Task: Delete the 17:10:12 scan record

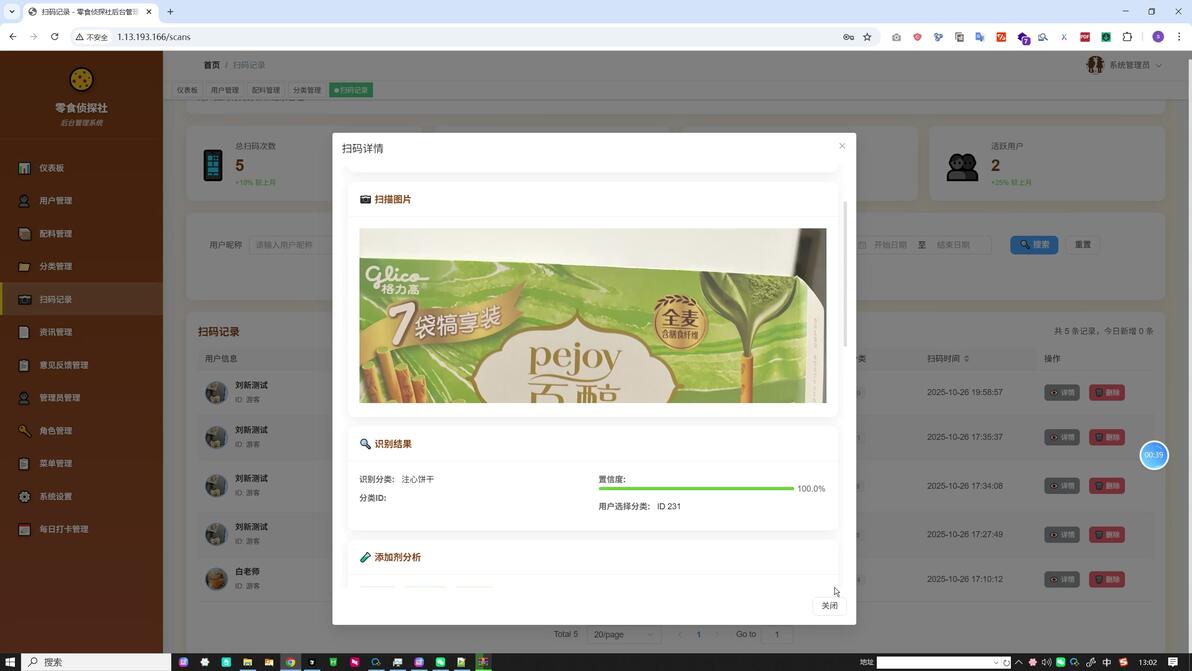Action: (x=1107, y=579)
